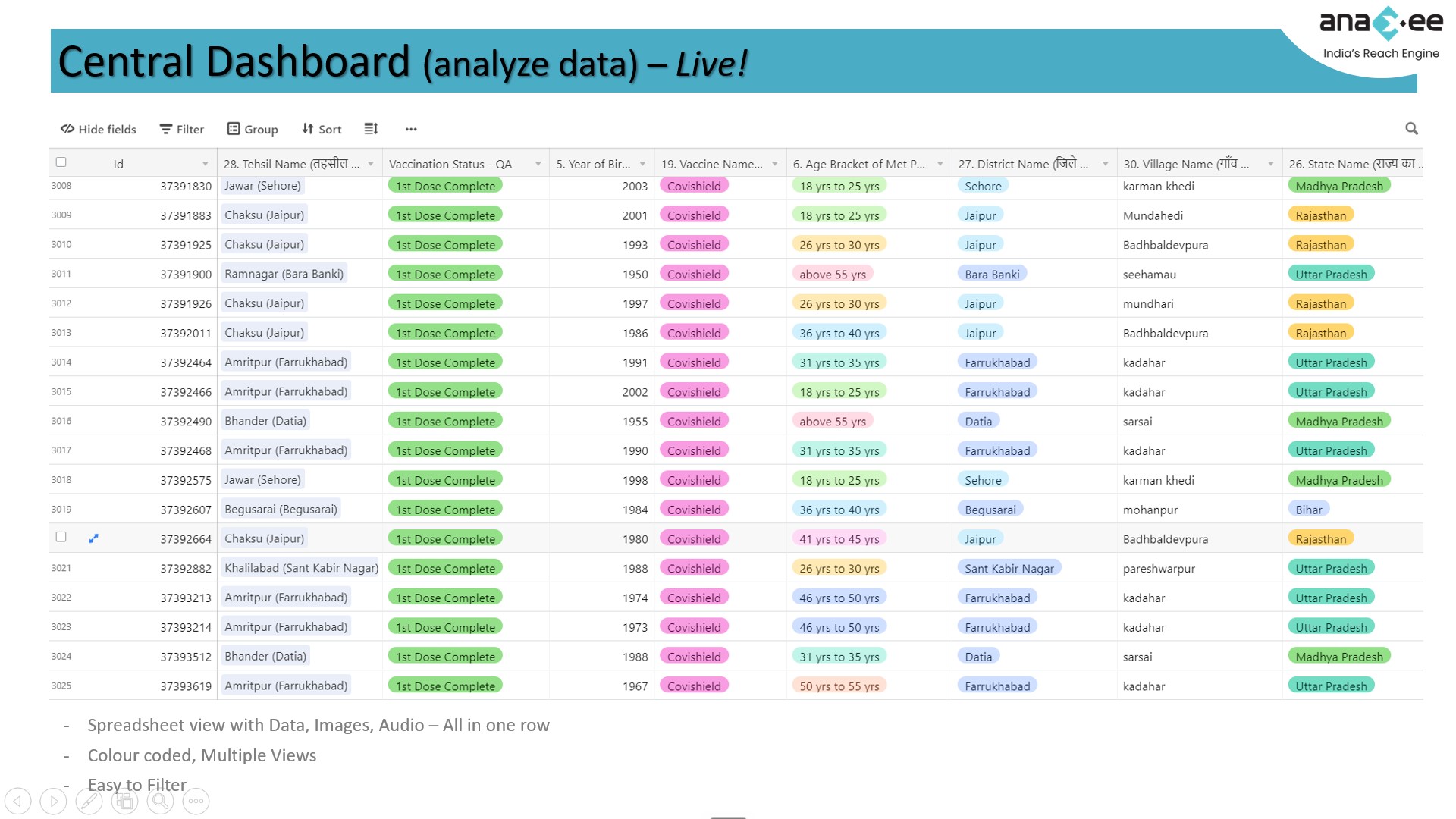This screenshot has height=819, width=1456.
Task: Open District Name column dropdown
Action: [x=1105, y=164]
